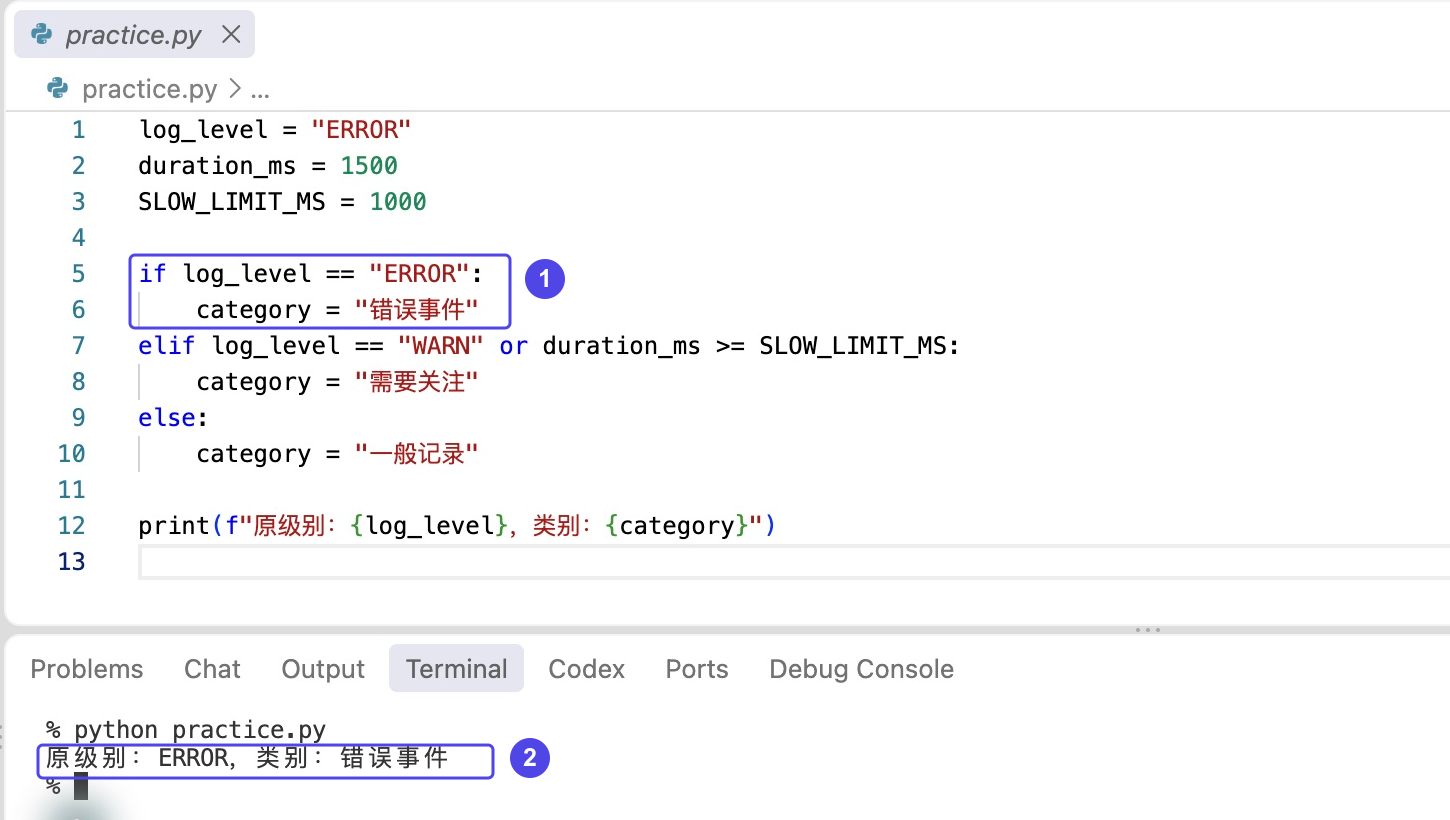Click line number 11 in the gutter
The image size is (1450, 820).
pos(72,490)
